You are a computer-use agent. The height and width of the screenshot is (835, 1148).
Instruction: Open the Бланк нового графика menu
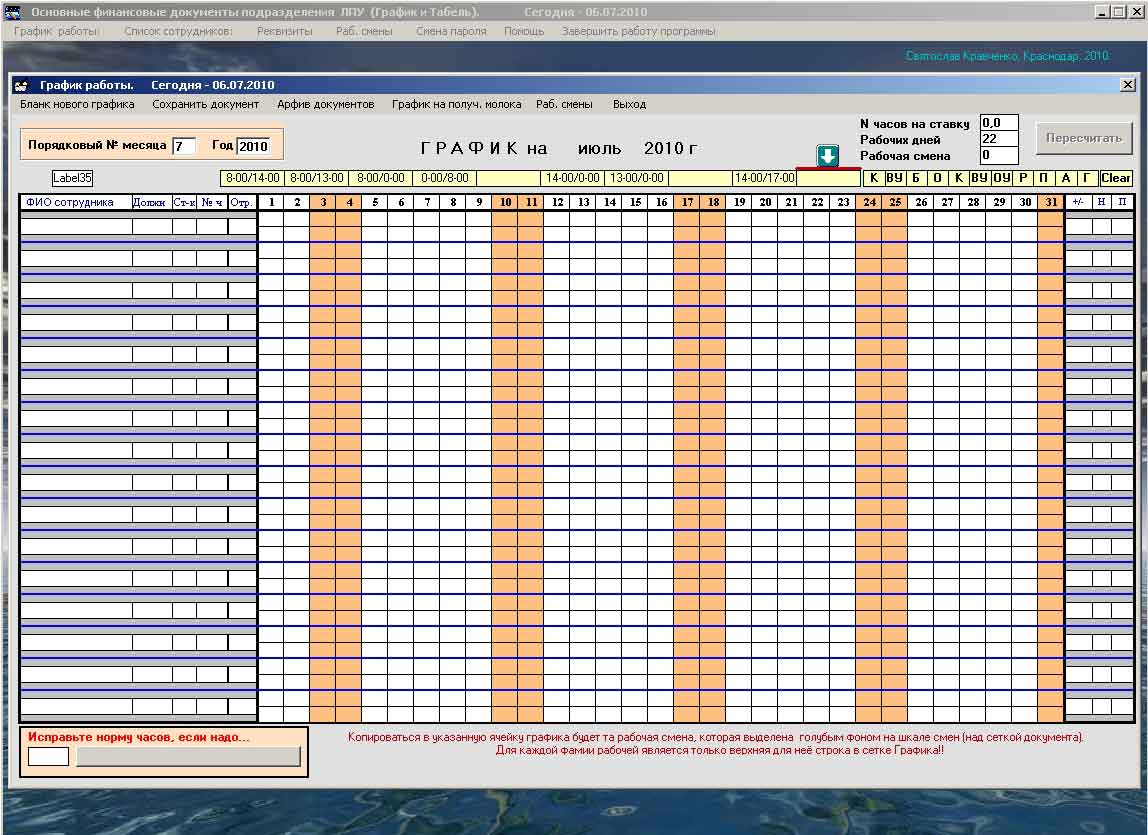(x=77, y=104)
